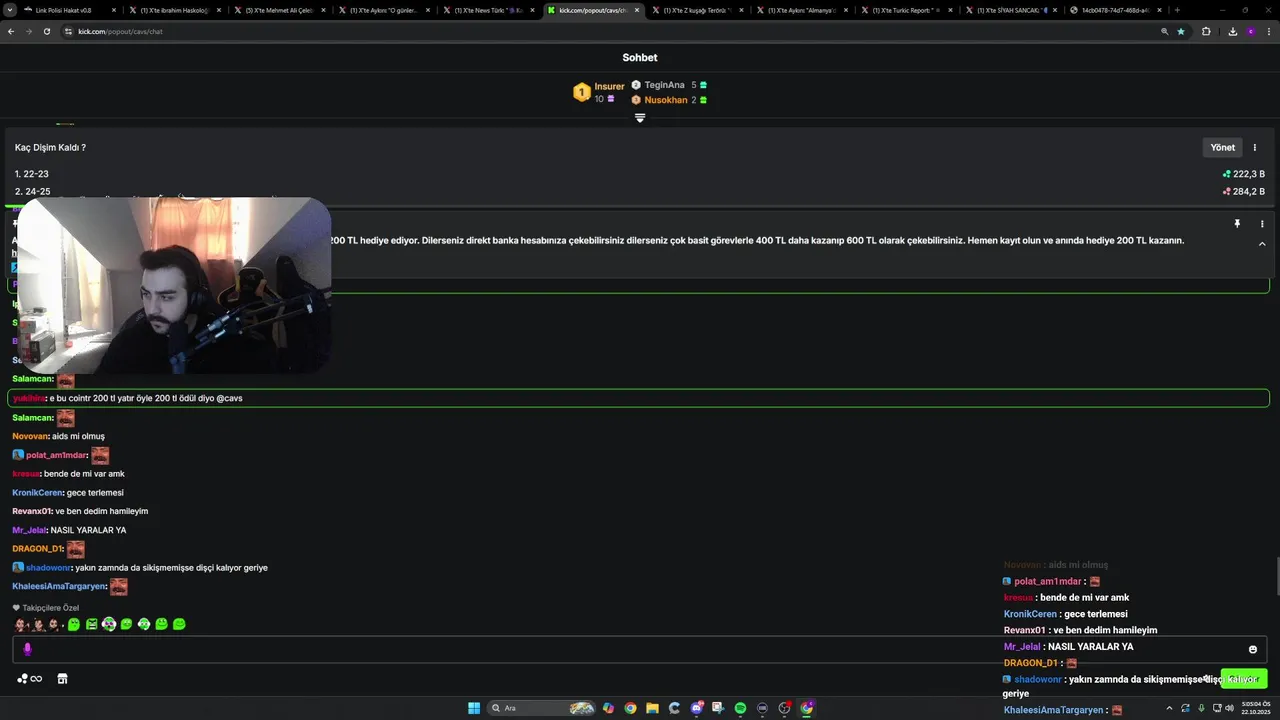Show hidden system tray icons chevron
Image resolution: width=1280 pixels, height=720 pixels.
[x=1169, y=708]
